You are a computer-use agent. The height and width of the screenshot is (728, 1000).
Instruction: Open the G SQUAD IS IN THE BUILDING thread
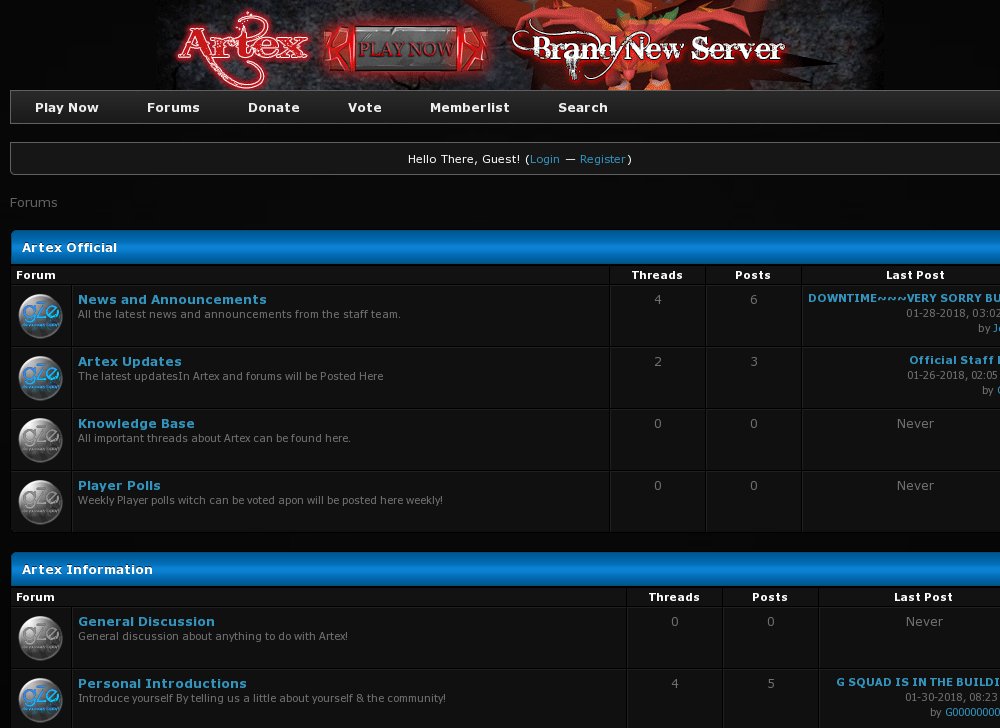click(915, 682)
